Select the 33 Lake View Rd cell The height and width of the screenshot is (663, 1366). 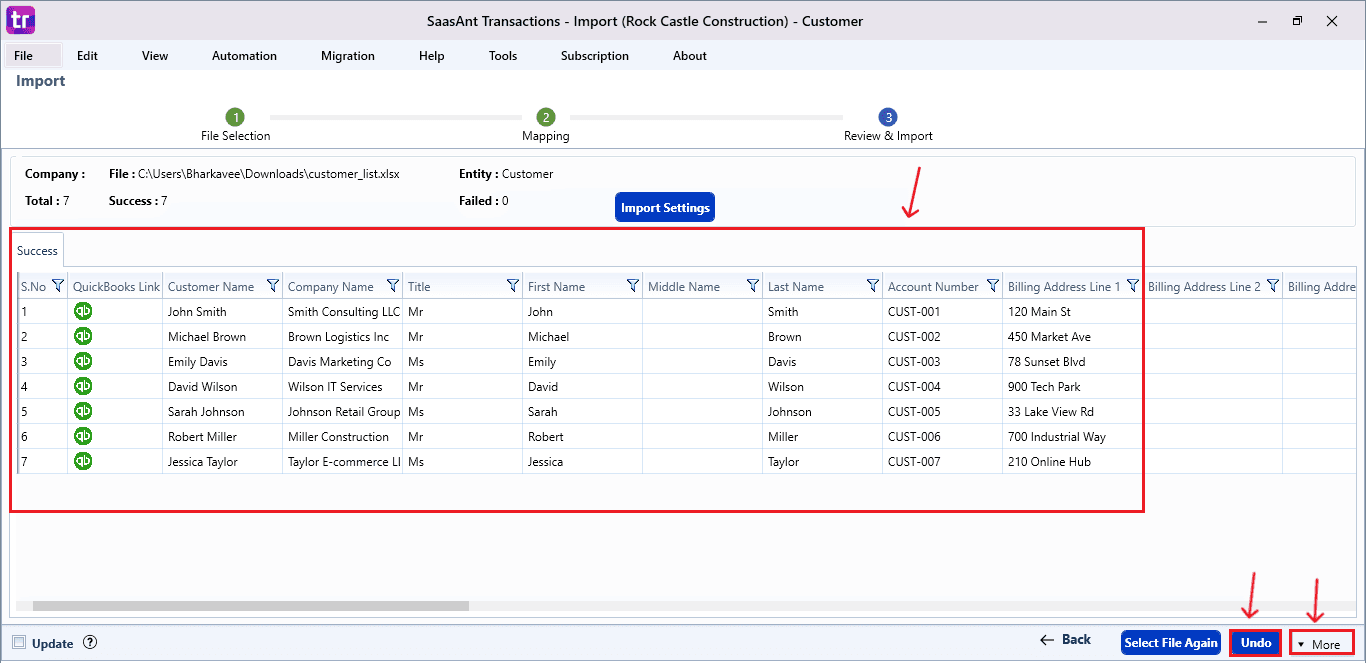pyautogui.click(x=1072, y=411)
